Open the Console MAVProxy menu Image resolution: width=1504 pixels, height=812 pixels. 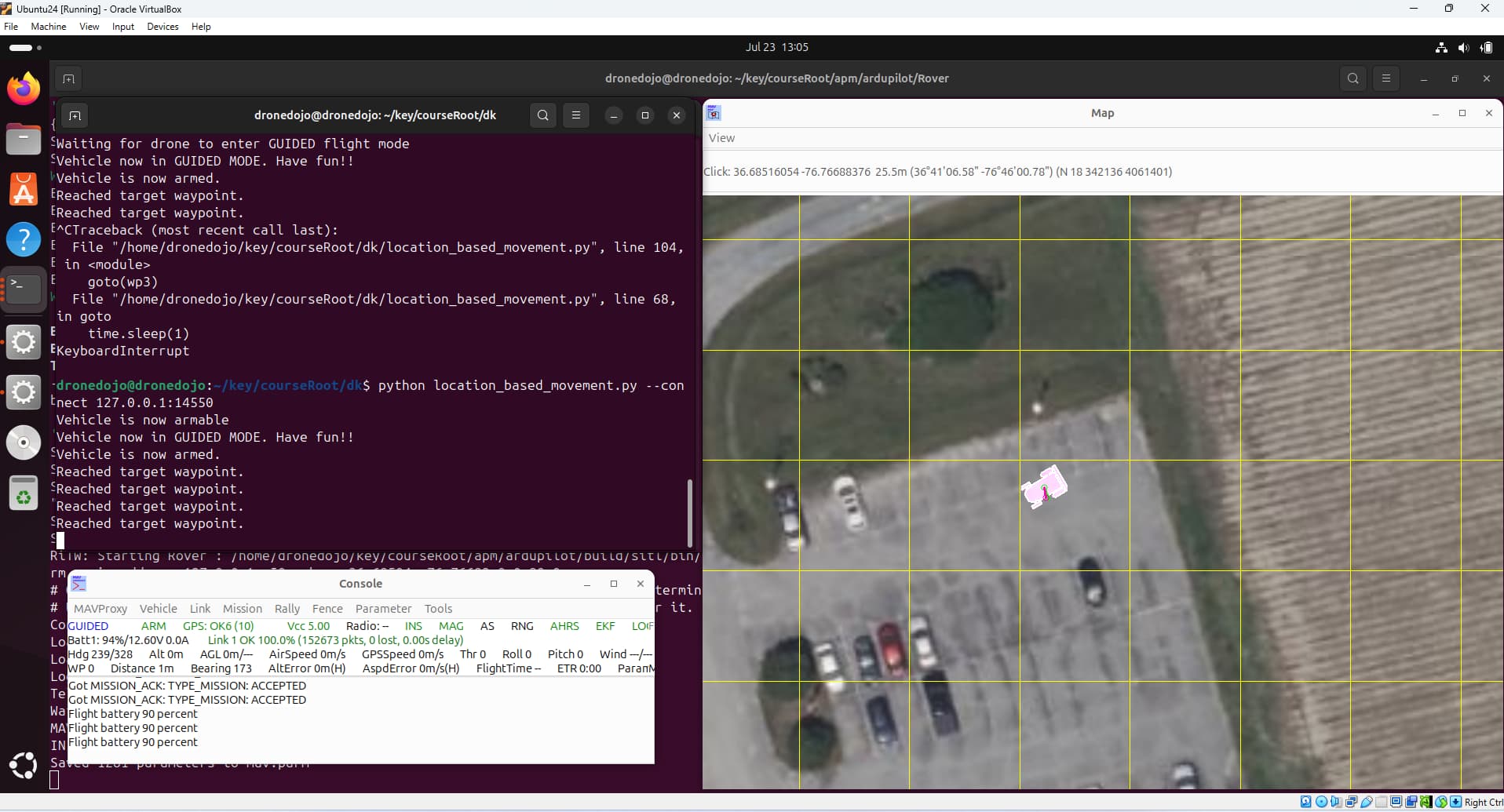pos(100,609)
